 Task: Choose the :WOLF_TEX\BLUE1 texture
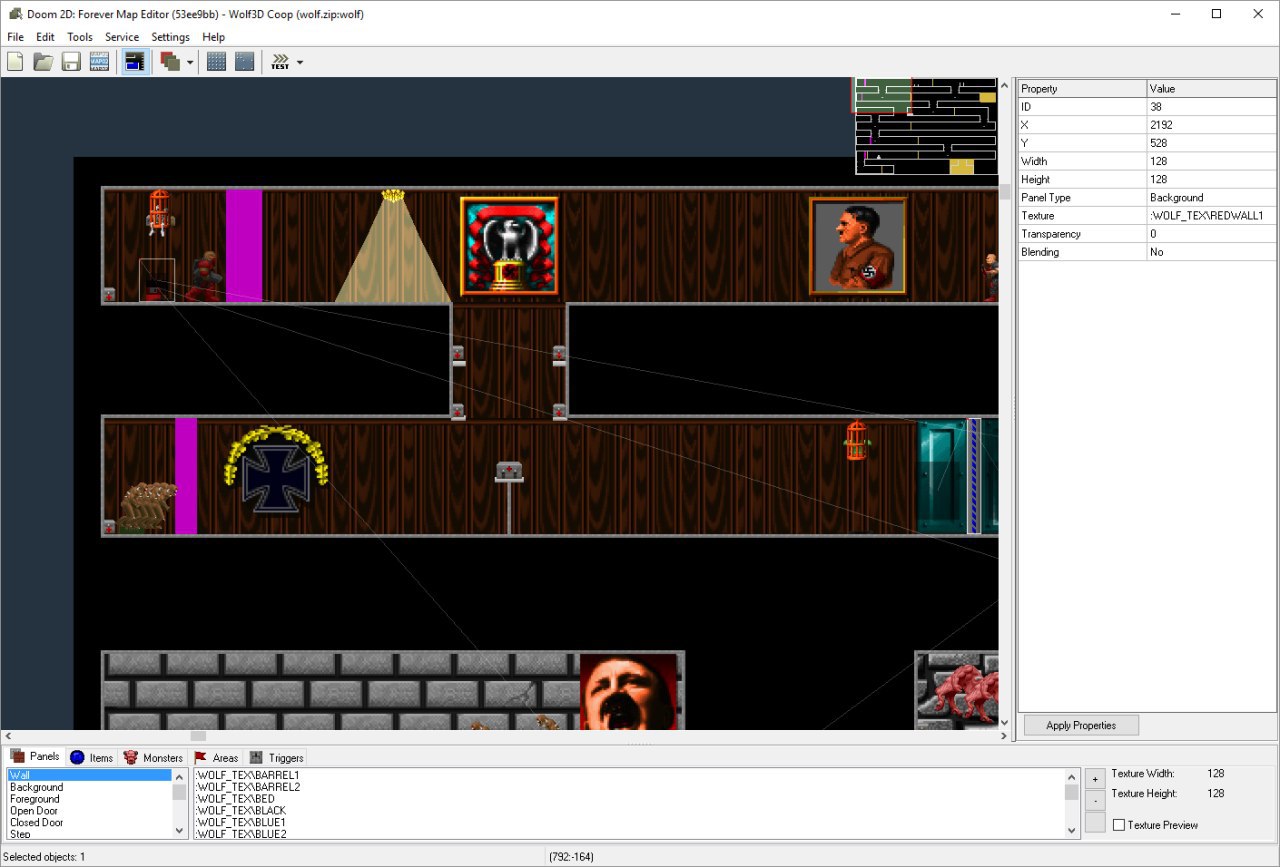(x=629, y=823)
